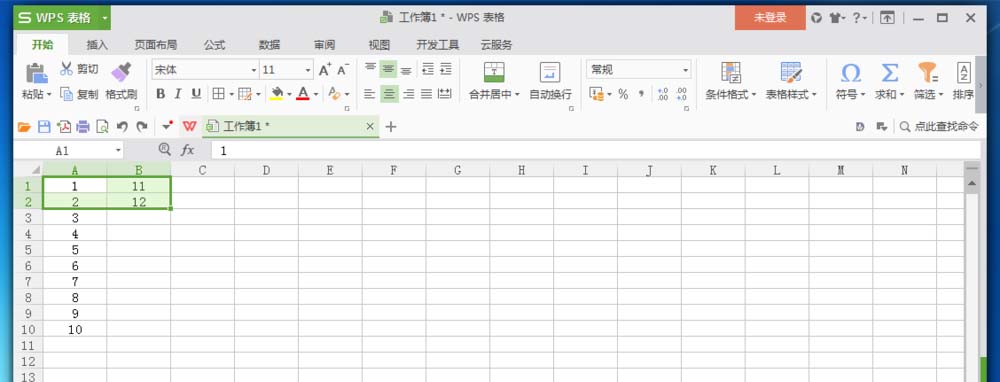The image size is (1000, 382).
Task: Click the distributed alignment icon
Action: (x=445, y=94)
